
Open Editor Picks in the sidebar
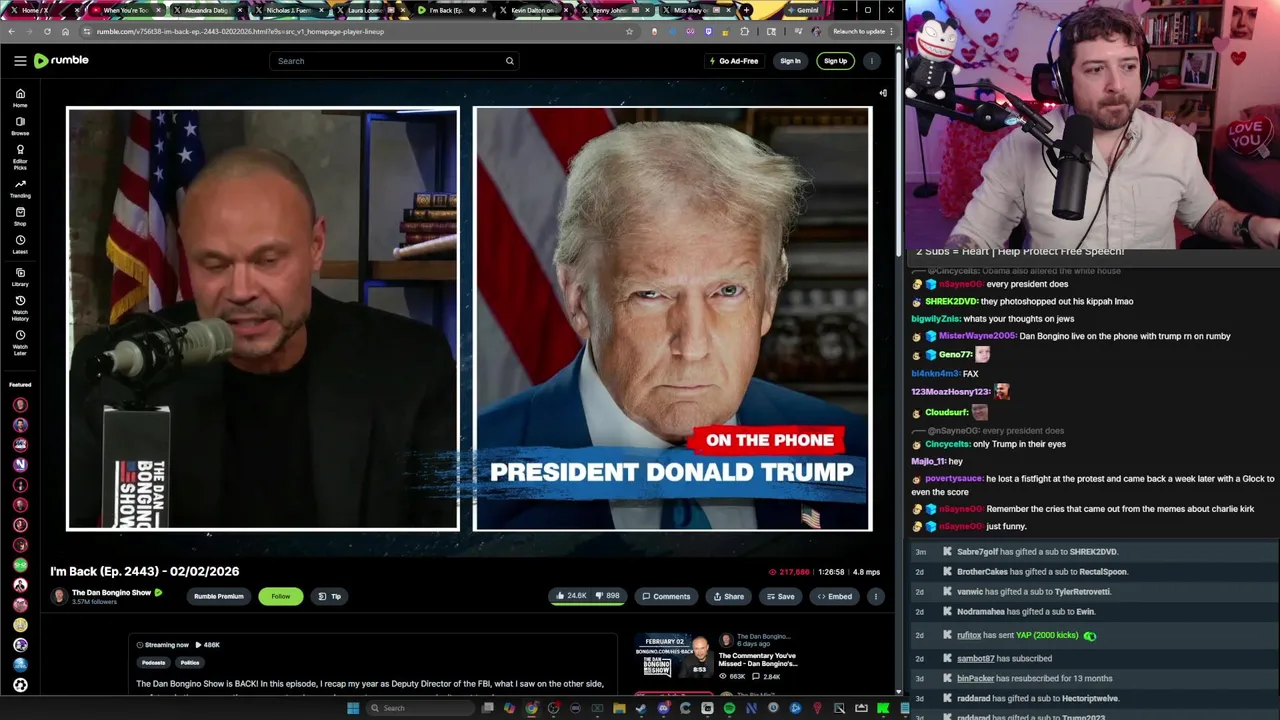20,157
